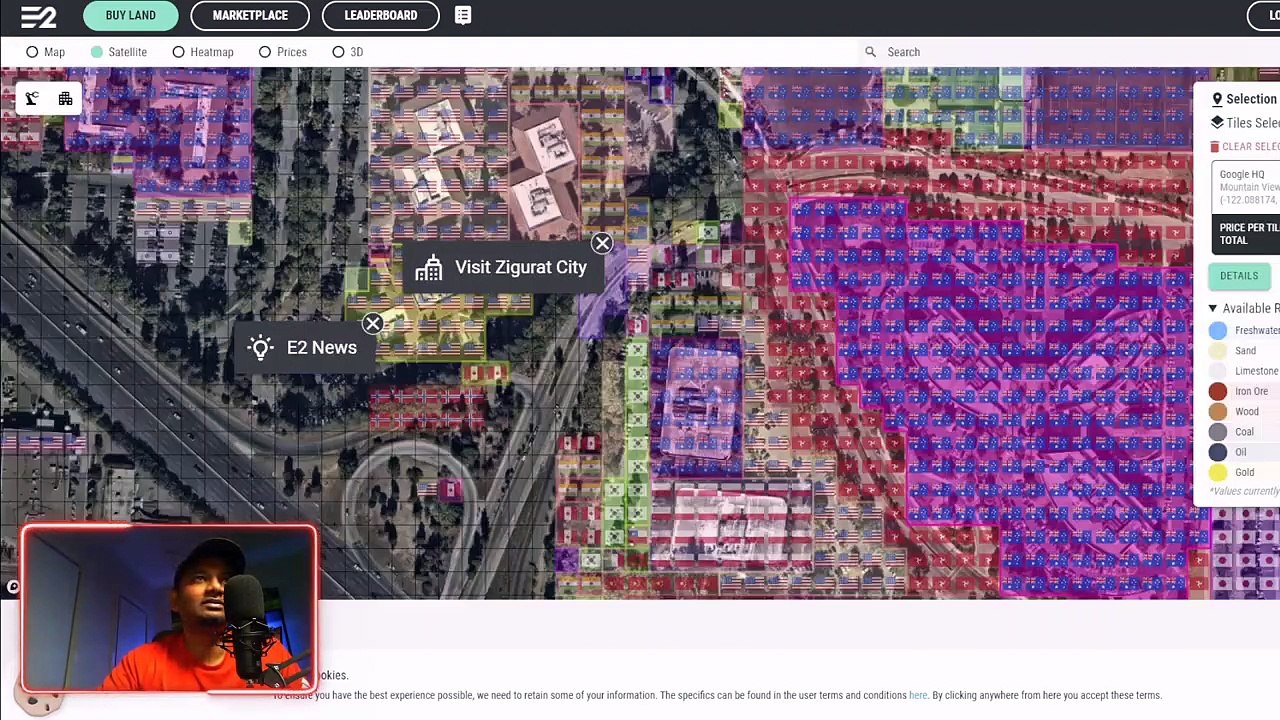The width and height of the screenshot is (1280, 720).
Task: Select the building grid map tool
Action: coord(65,98)
